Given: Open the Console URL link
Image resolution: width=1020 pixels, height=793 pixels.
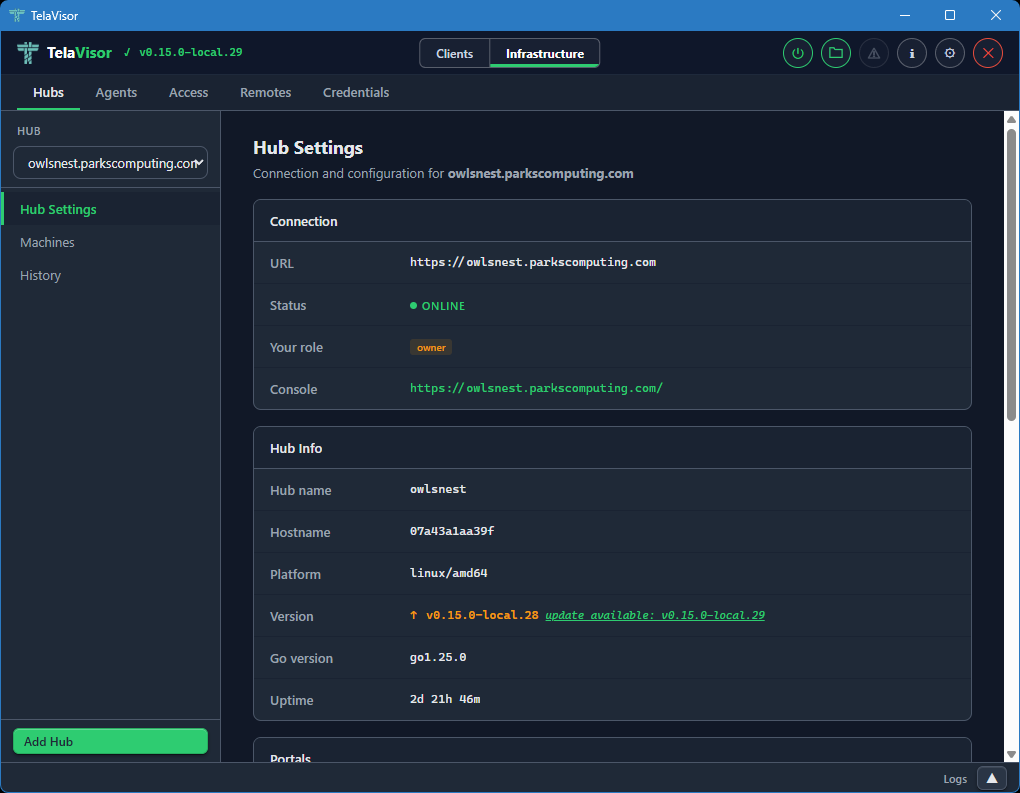Looking at the screenshot, I should tap(536, 388).
